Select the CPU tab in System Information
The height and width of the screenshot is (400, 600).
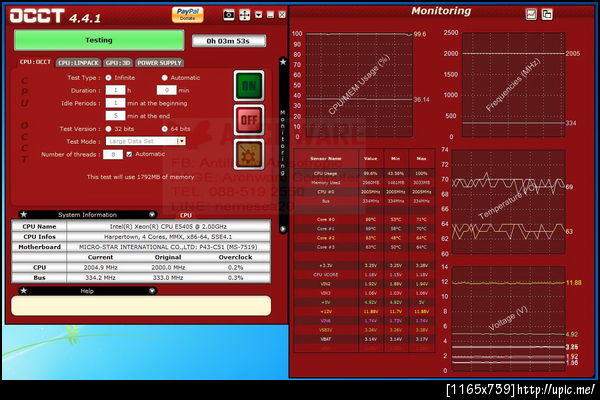click(x=186, y=215)
